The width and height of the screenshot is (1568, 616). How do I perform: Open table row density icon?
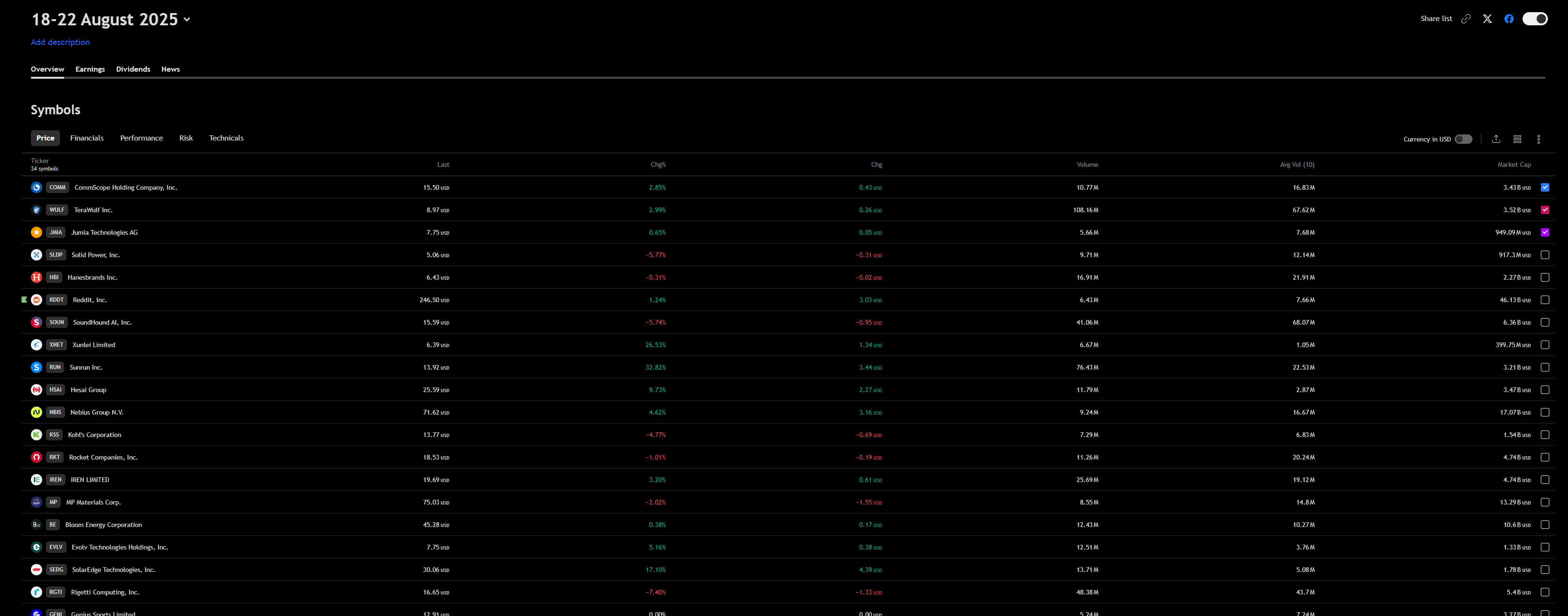point(1517,139)
